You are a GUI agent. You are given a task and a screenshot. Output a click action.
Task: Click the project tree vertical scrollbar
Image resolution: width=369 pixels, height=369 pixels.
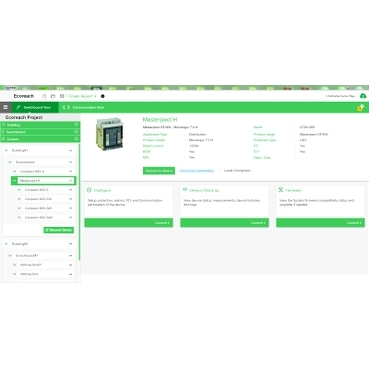pyautogui.click(x=79, y=202)
